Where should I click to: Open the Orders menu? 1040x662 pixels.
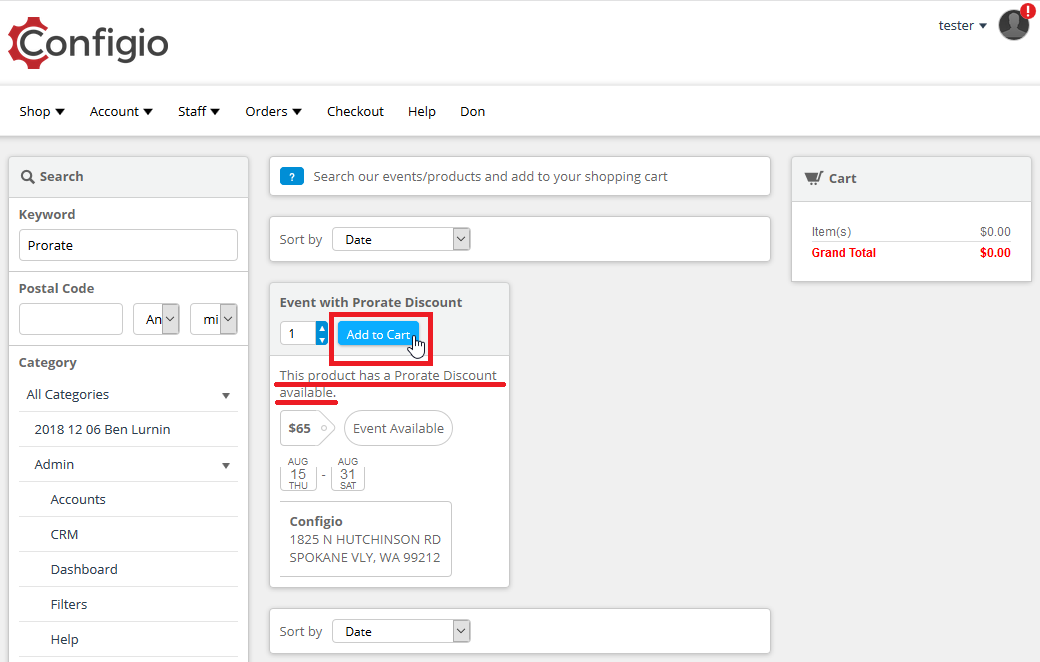(273, 111)
